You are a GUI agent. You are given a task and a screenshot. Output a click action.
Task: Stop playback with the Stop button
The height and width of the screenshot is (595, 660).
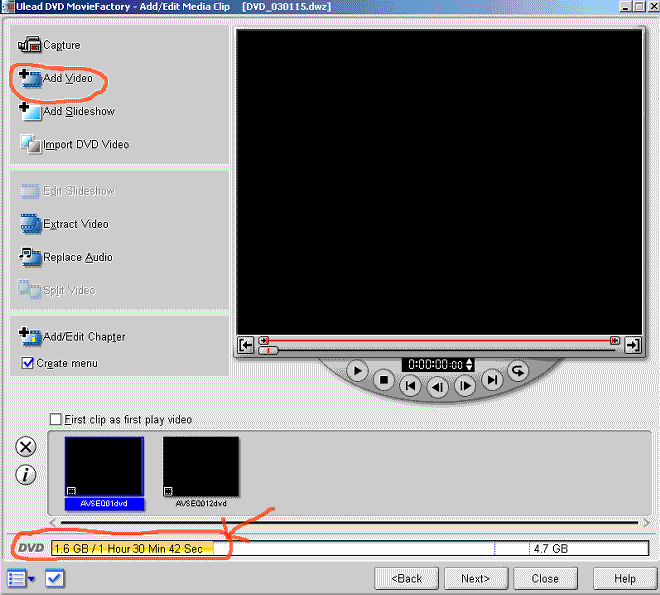coord(383,380)
